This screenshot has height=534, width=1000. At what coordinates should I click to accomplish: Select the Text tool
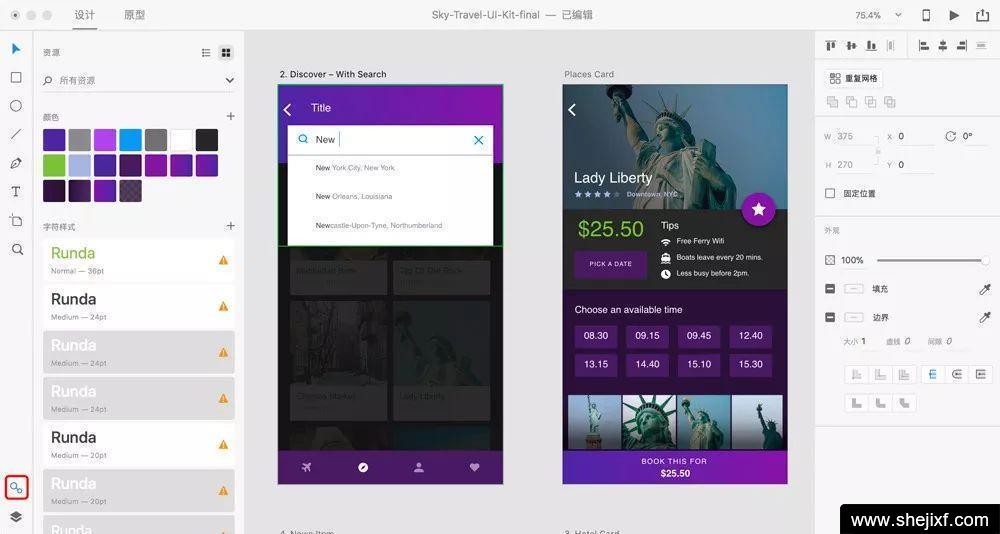tap(16, 191)
